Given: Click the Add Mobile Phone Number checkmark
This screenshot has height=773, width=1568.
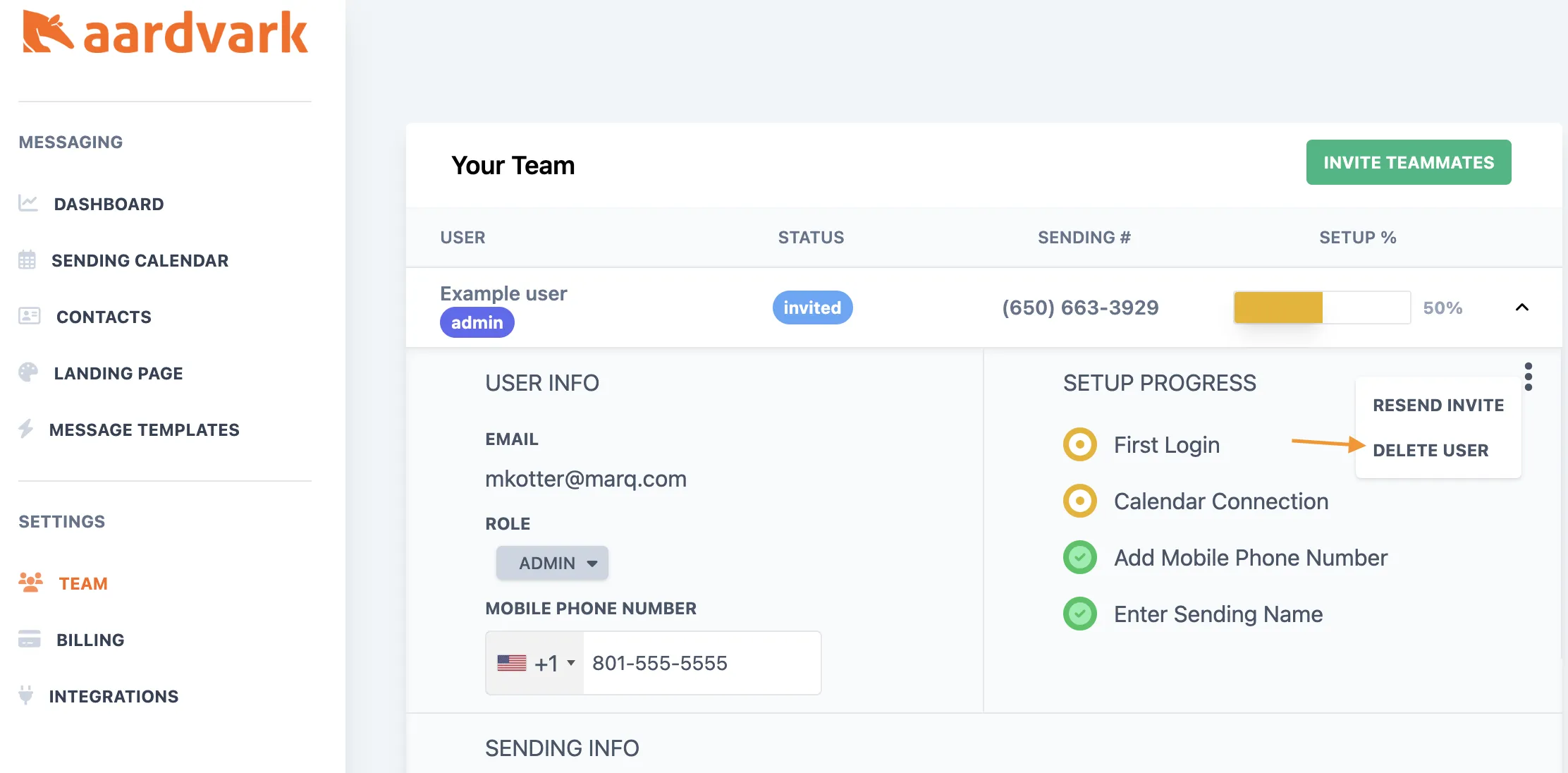Looking at the screenshot, I should [x=1079, y=558].
